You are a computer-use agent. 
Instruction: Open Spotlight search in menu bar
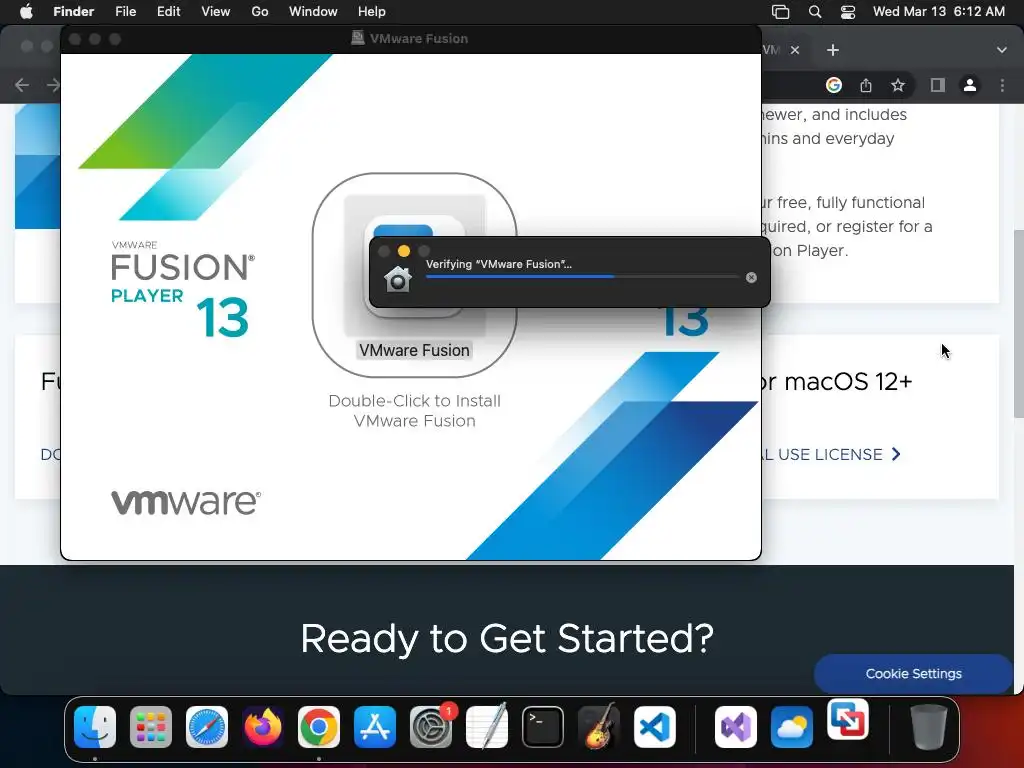pos(814,12)
